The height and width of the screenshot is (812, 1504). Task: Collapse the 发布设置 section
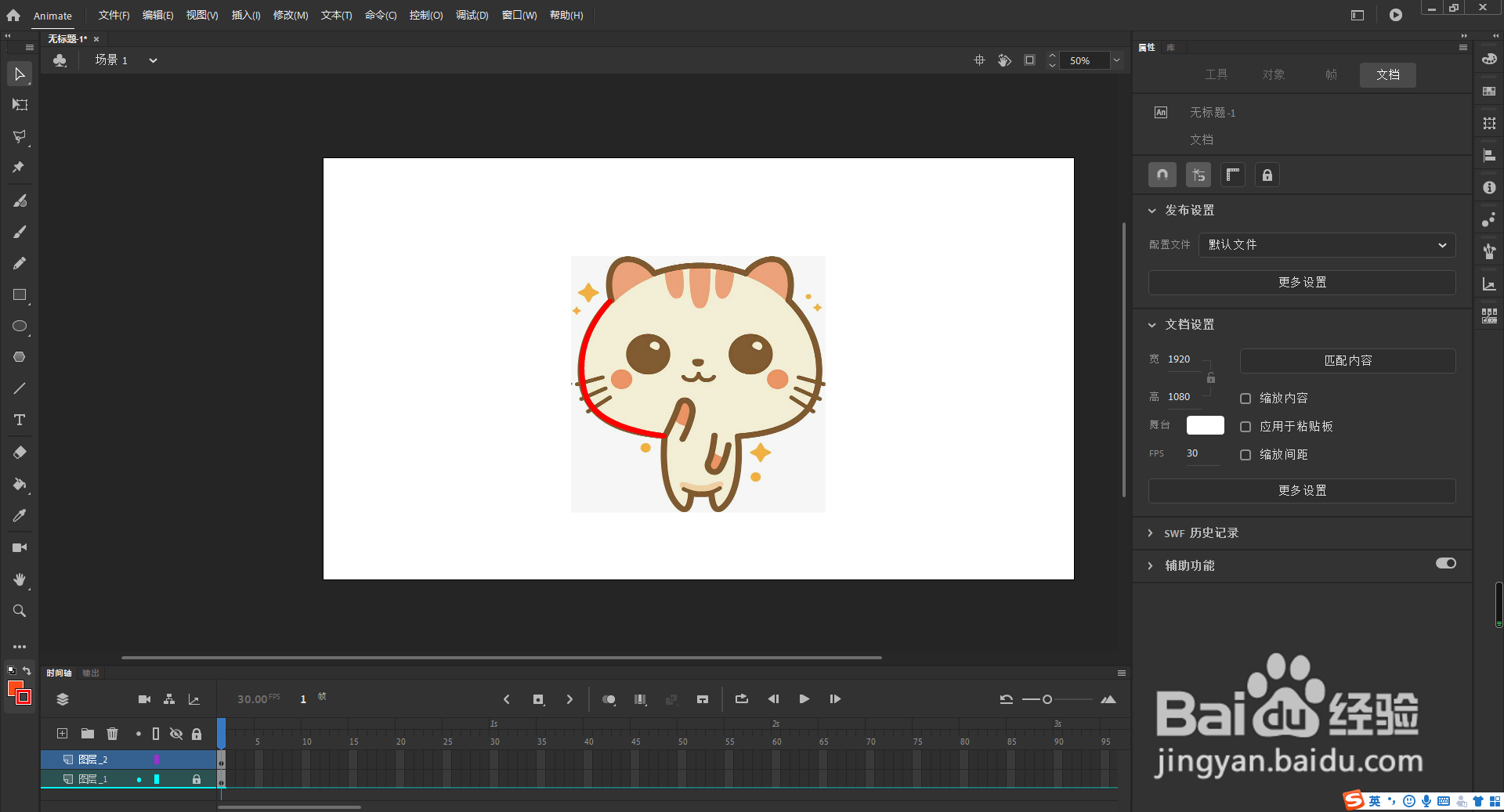coord(1151,211)
